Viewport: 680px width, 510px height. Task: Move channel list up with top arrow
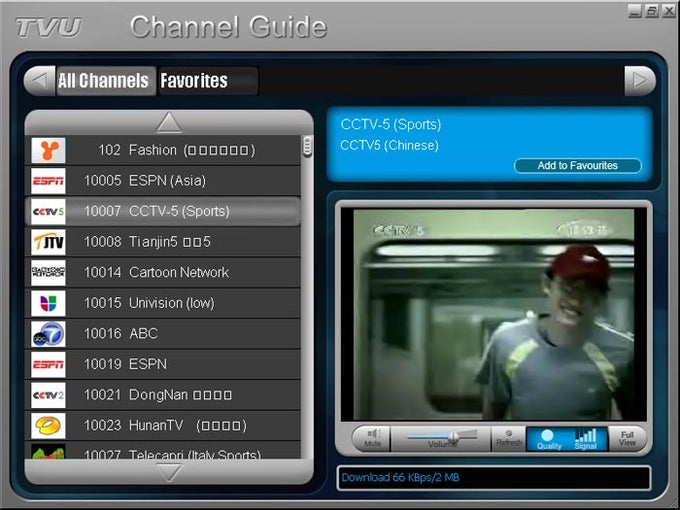169,122
